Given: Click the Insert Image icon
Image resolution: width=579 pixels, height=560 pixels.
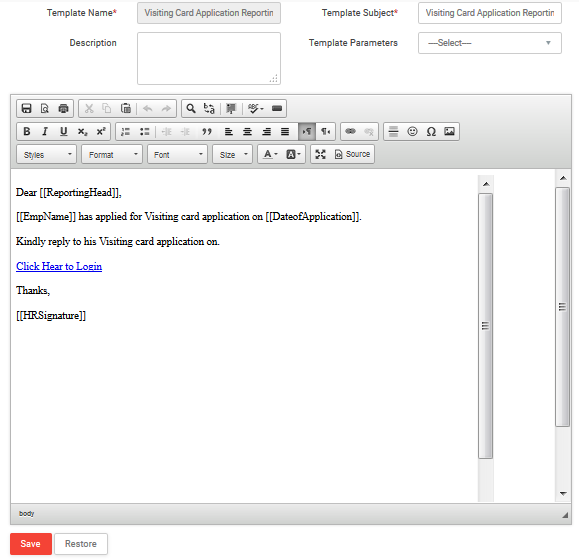Looking at the screenshot, I should point(449,131).
